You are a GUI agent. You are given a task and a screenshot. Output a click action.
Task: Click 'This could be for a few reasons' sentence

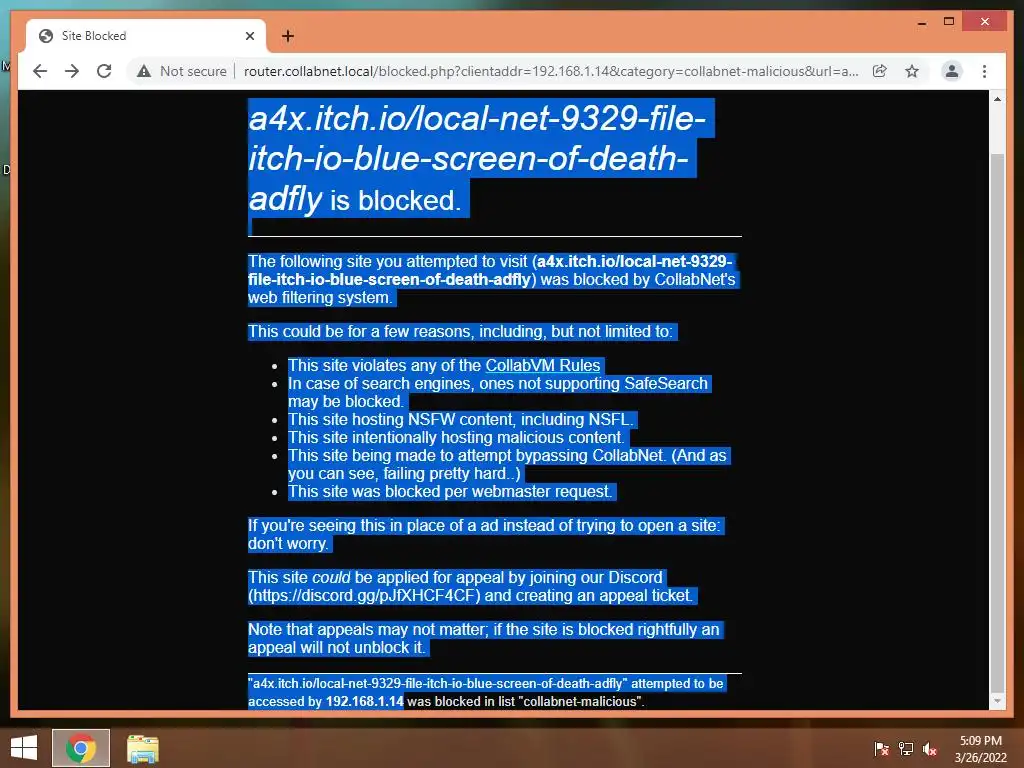[460, 331]
